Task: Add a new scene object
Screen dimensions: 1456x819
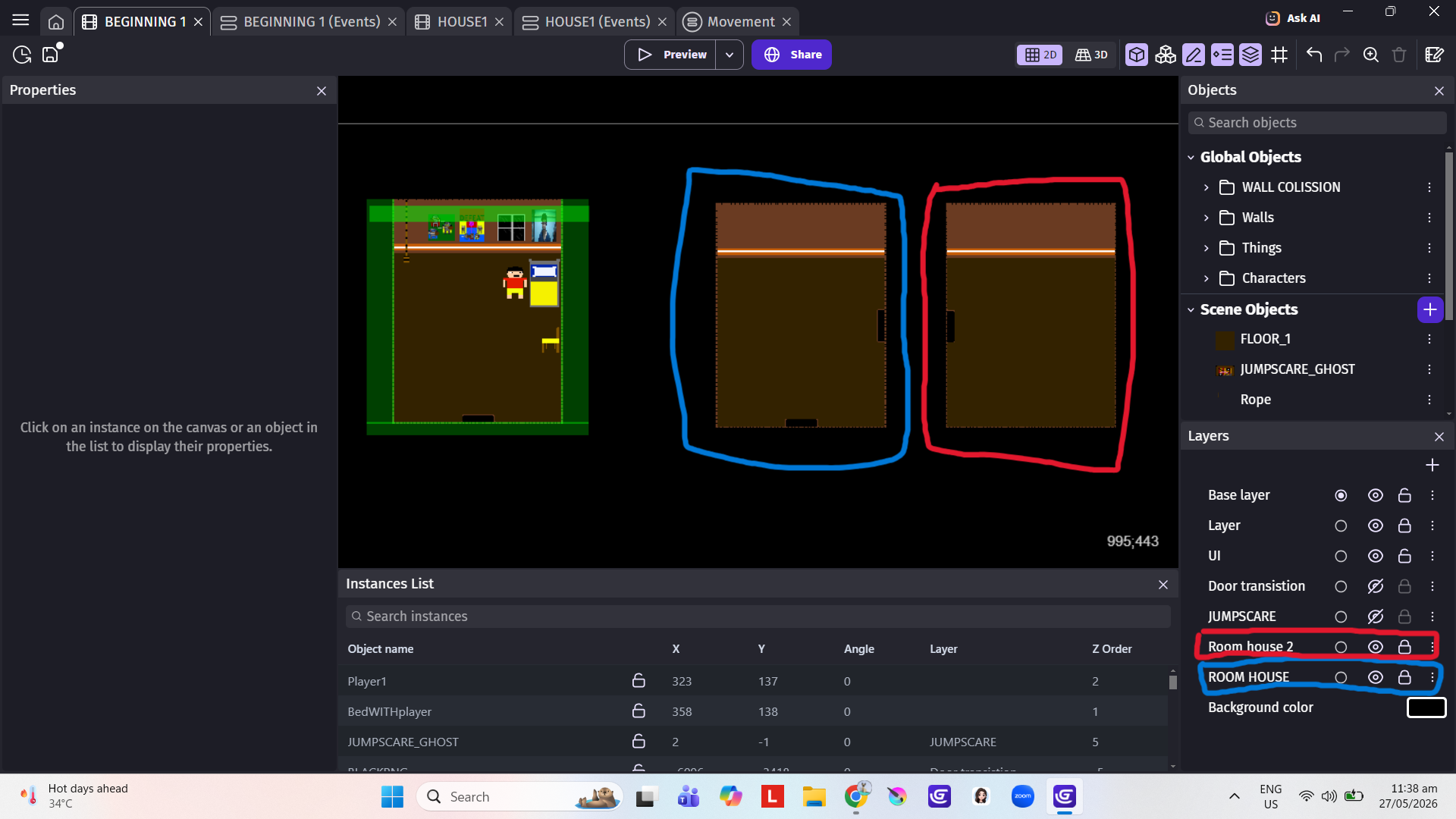Action: [1429, 309]
